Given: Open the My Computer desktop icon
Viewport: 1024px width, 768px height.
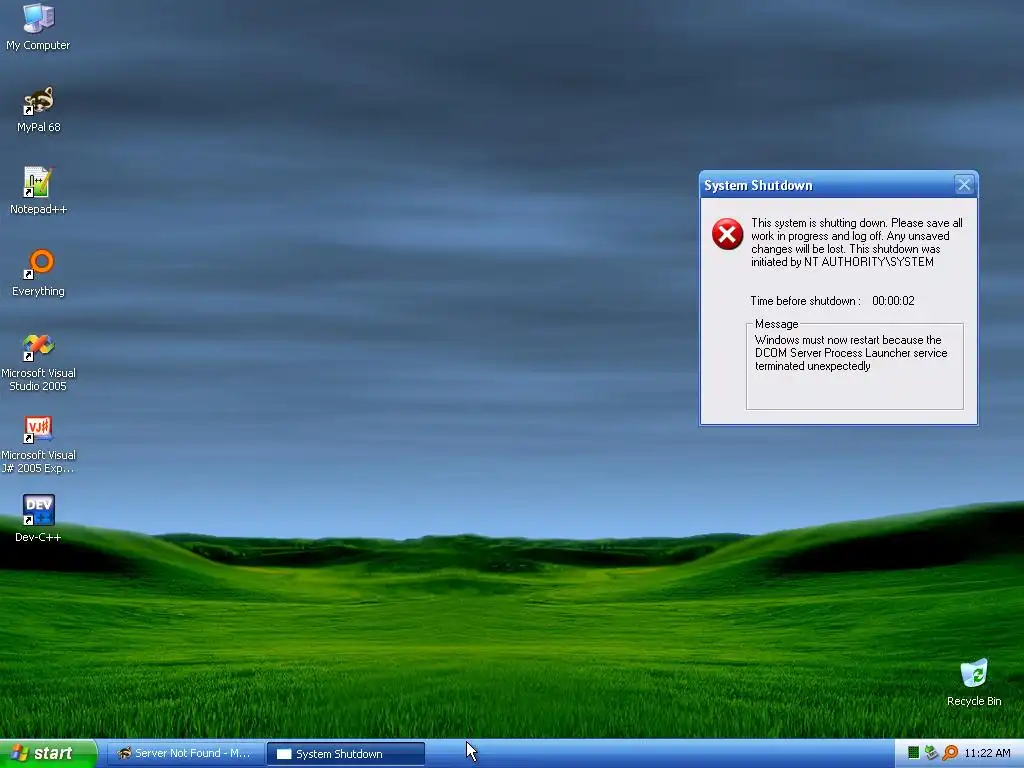Looking at the screenshot, I should [x=38, y=27].
